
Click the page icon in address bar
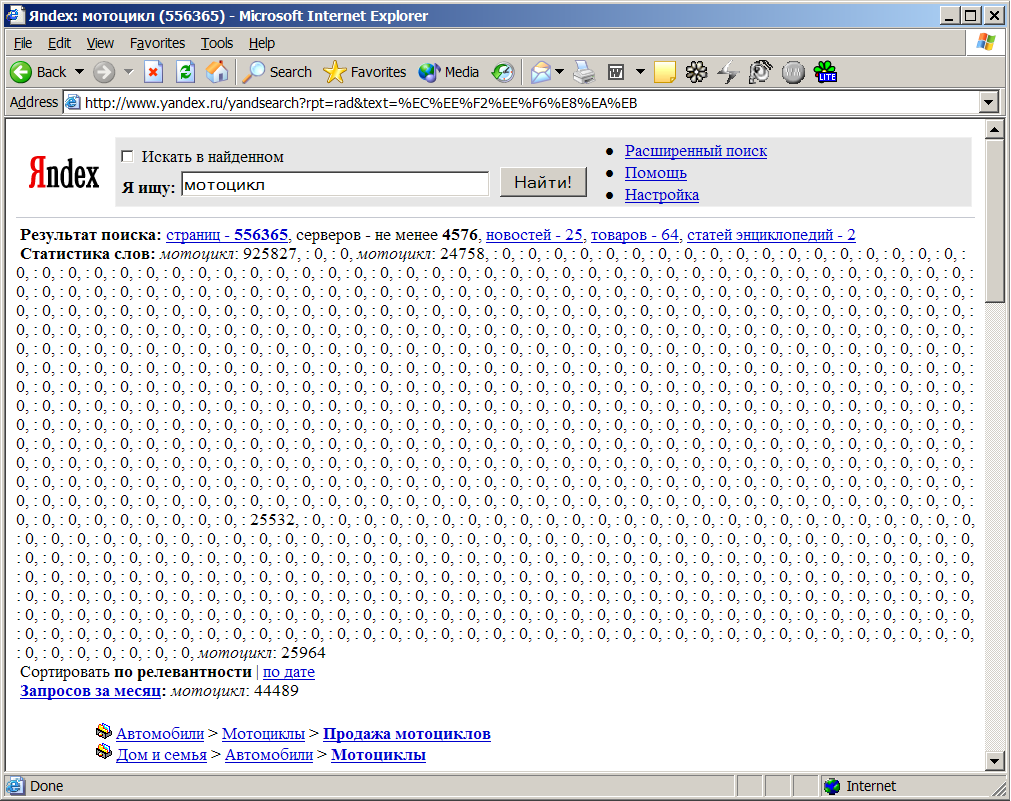coord(74,103)
